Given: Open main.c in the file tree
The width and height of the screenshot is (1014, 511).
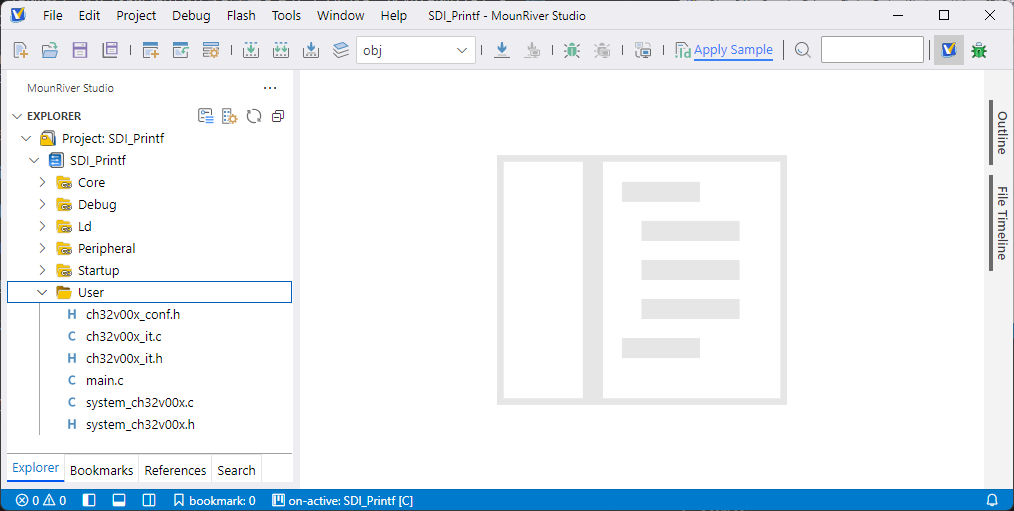Looking at the screenshot, I should tap(104, 381).
